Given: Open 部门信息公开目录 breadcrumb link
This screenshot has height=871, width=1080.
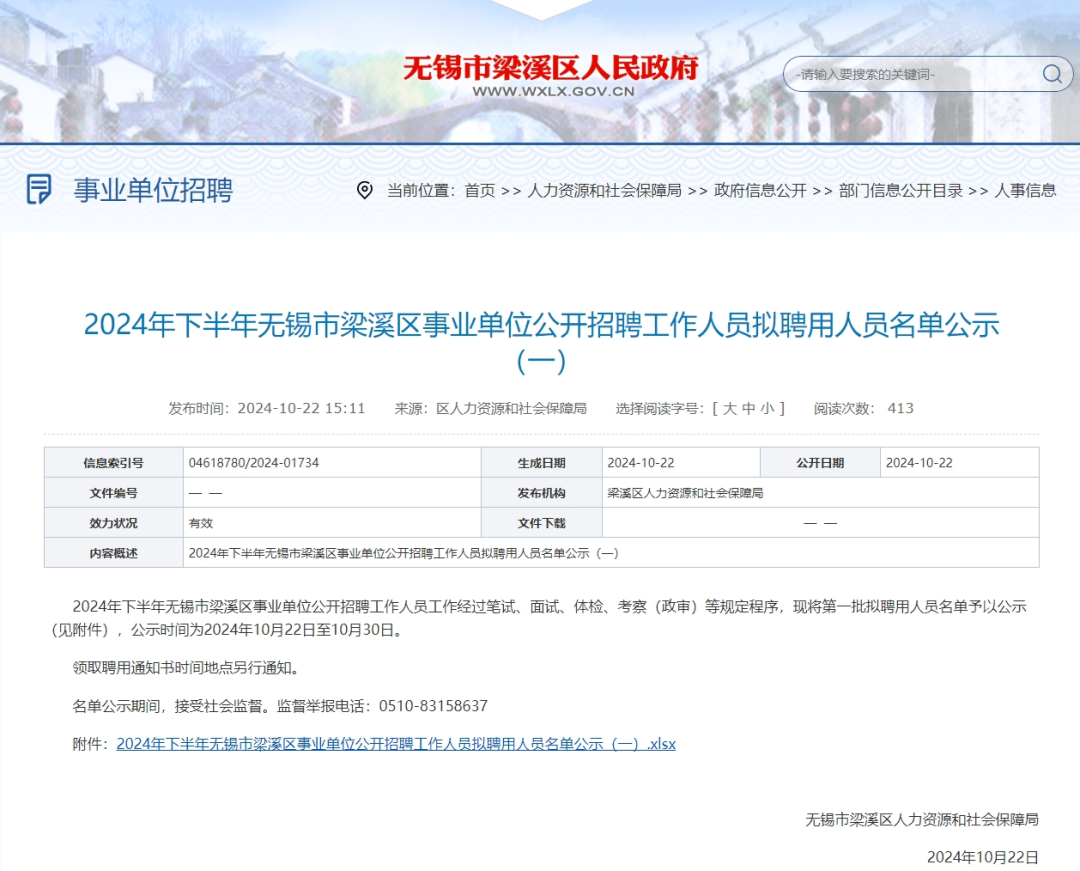Looking at the screenshot, I should (900, 191).
